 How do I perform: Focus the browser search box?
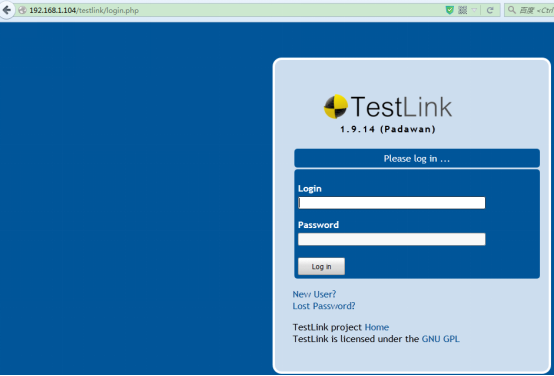[529, 10]
